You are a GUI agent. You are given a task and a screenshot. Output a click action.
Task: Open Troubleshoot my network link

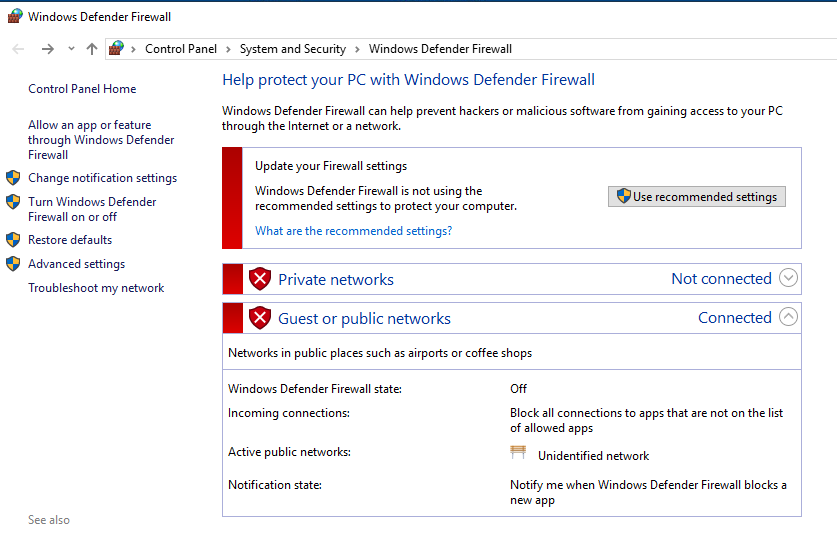point(96,288)
